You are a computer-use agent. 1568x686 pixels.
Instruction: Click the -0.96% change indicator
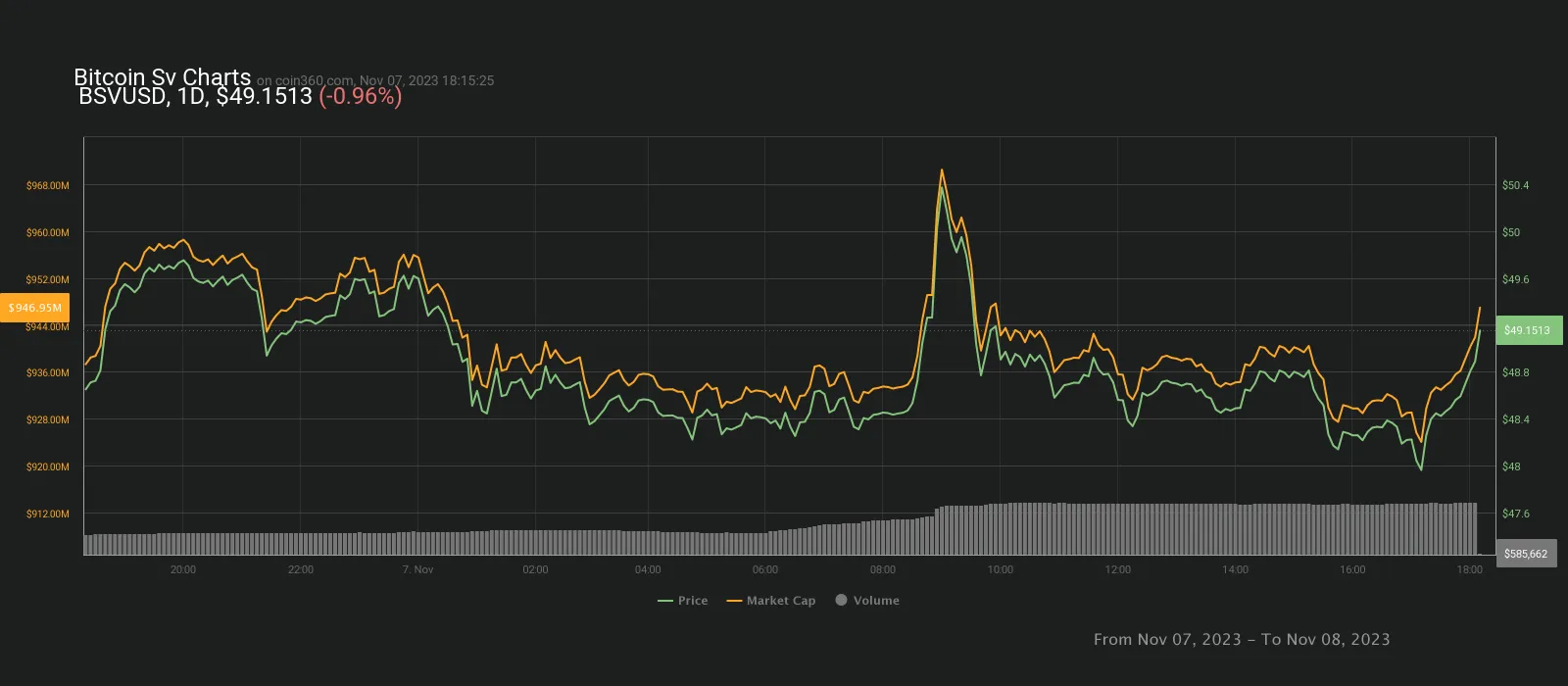pos(360,96)
